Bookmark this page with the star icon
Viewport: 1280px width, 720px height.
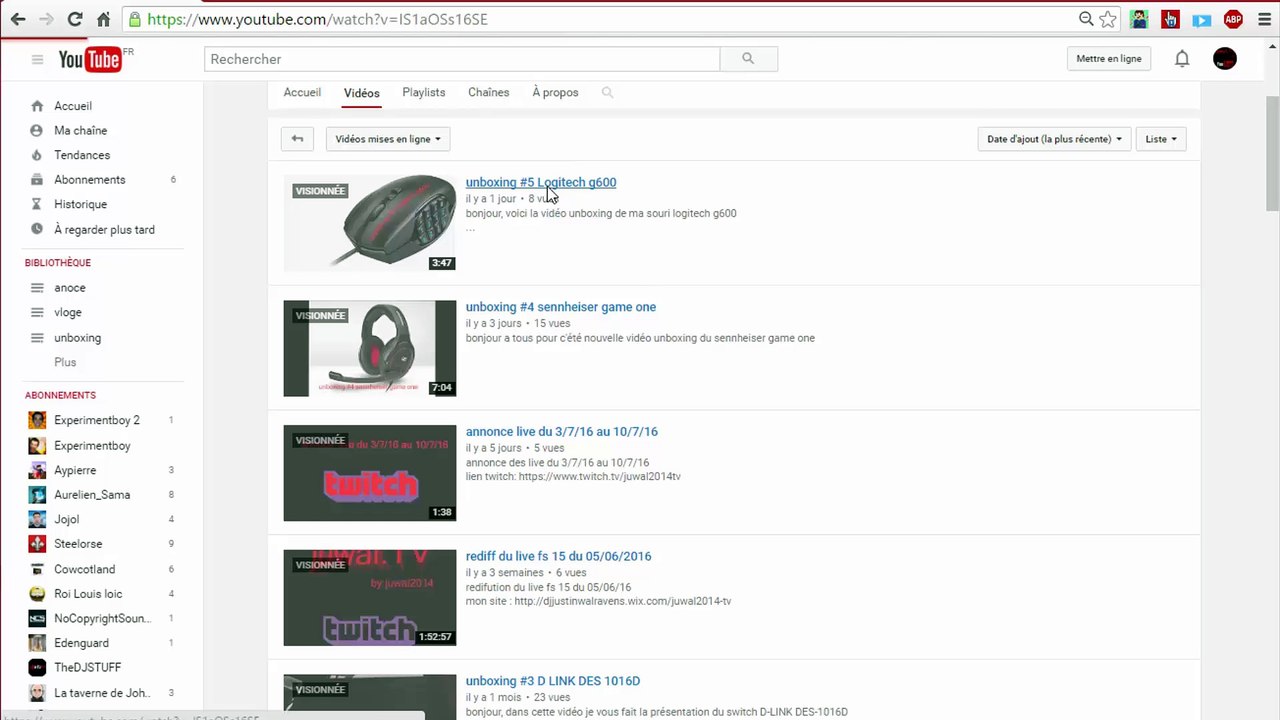(1108, 19)
